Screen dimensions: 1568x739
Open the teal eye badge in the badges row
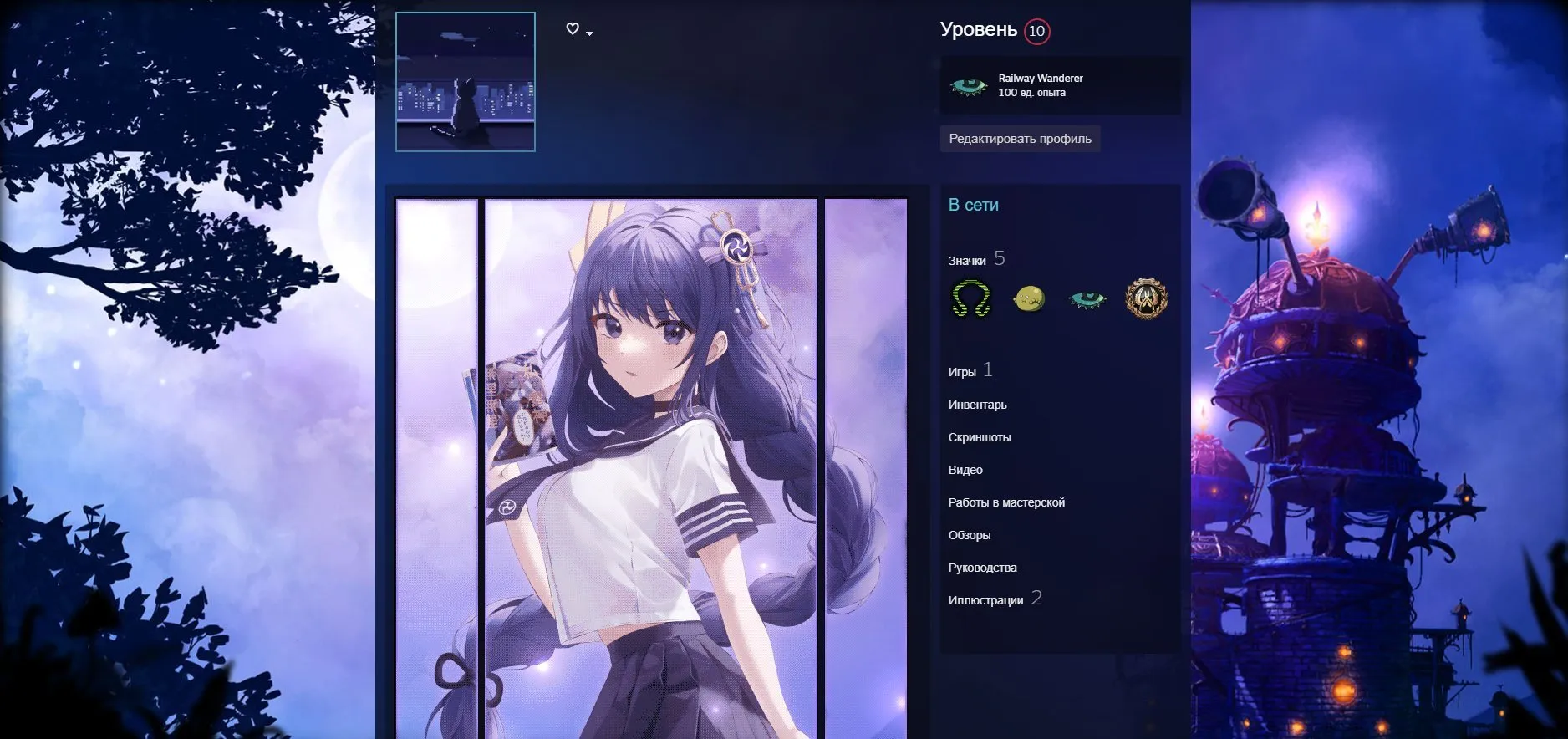pos(1087,298)
